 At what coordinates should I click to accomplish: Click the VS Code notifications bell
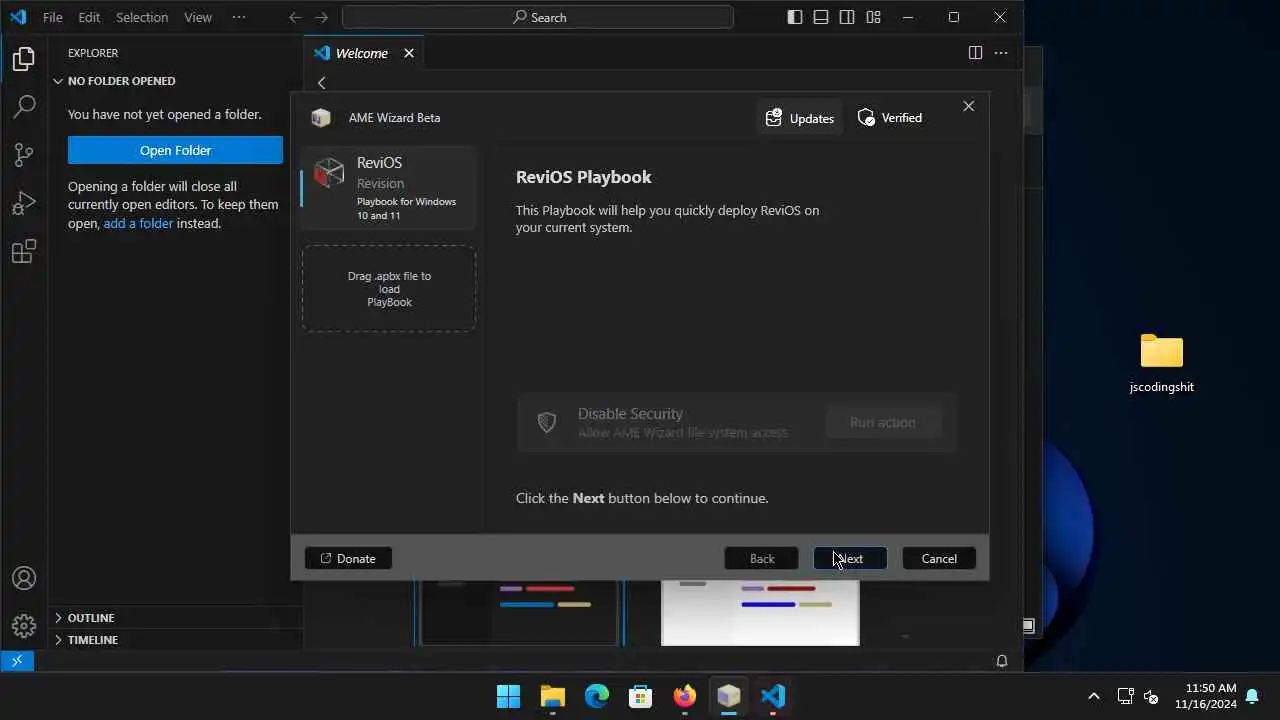coord(1002,661)
